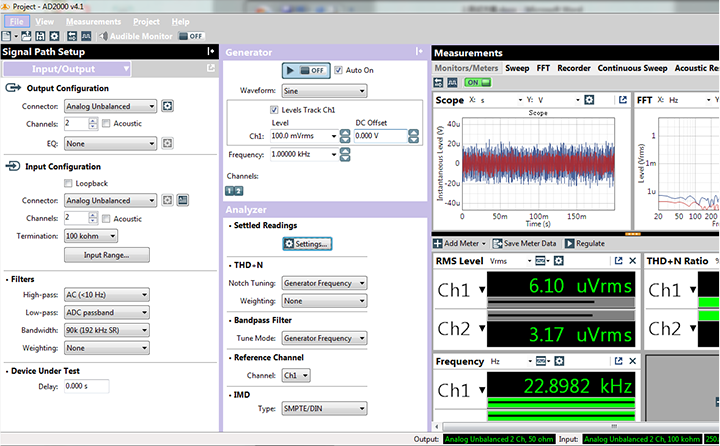Image resolution: width=720 pixels, height=446 pixels.
Task: Click the Audible Monitor speaker icon
Action: [x=103, y=36]
